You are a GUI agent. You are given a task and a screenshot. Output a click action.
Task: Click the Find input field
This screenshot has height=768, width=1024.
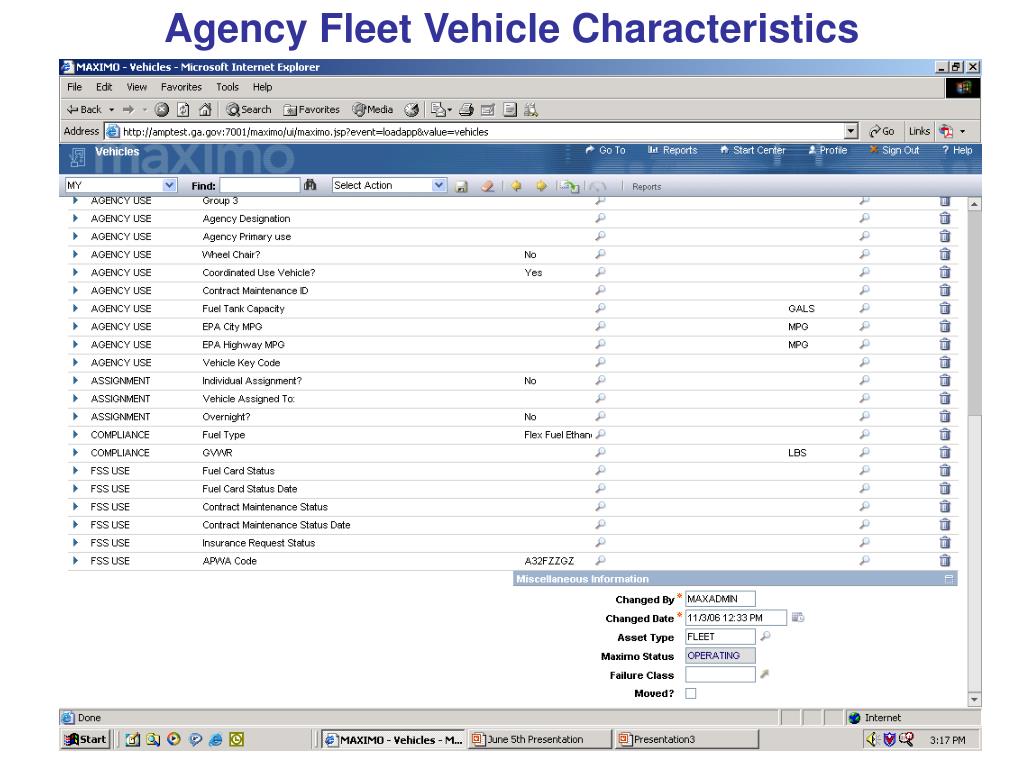click(x=260, y=185)
